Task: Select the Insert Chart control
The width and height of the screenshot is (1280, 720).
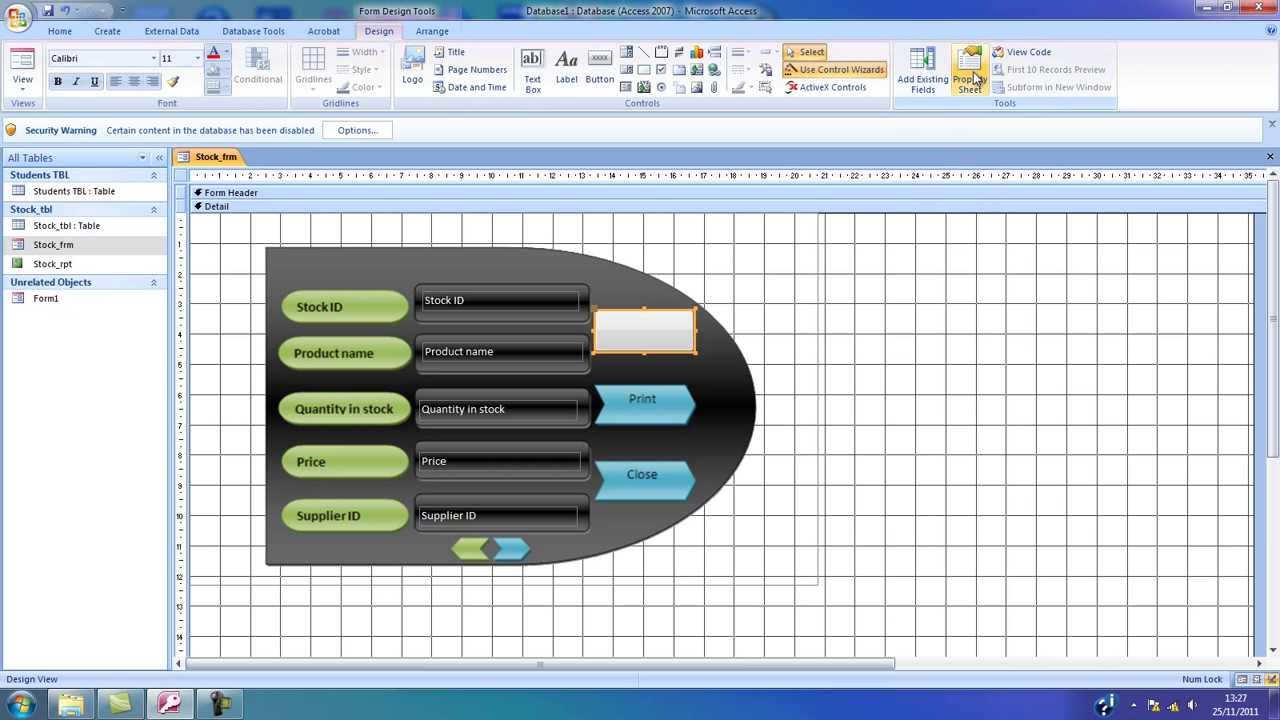Action: click(697, 52)
